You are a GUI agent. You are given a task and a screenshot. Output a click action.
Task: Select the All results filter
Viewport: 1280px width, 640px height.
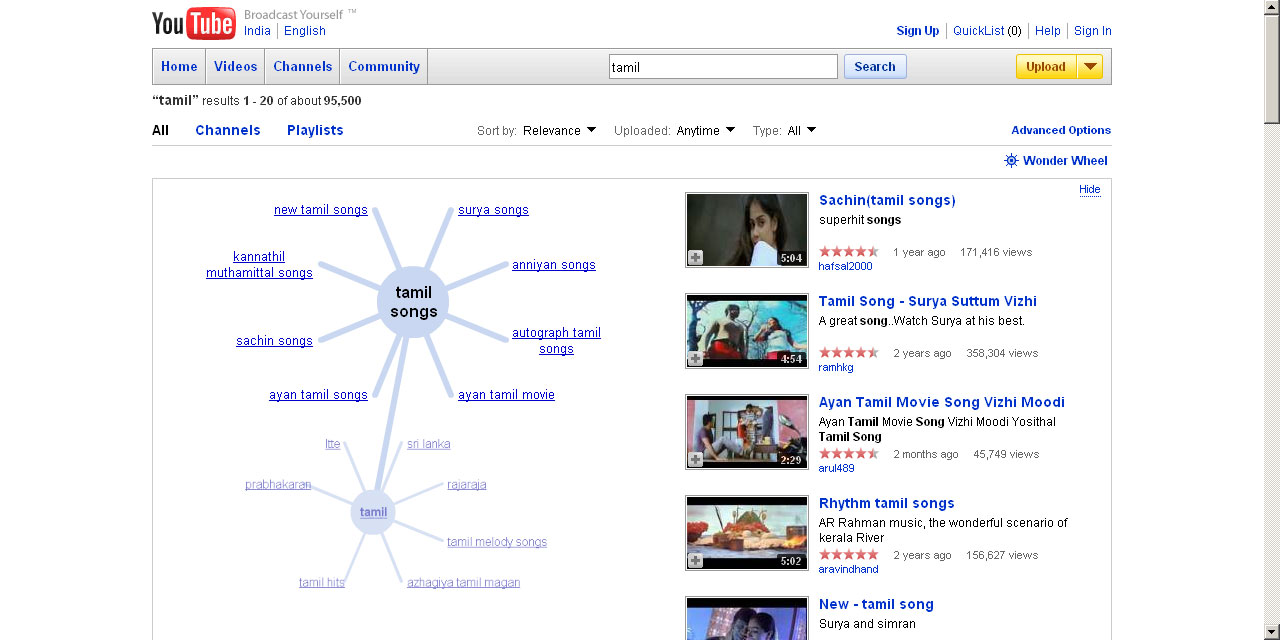pyautogui.click(x=160, y=130)
